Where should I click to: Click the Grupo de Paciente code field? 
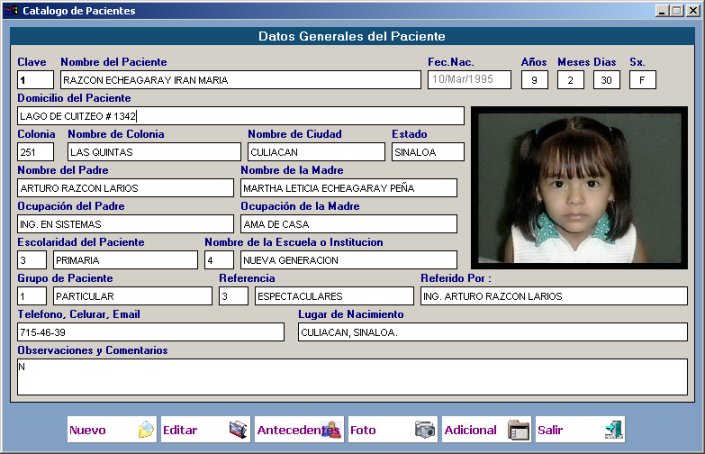coord(31,296)
